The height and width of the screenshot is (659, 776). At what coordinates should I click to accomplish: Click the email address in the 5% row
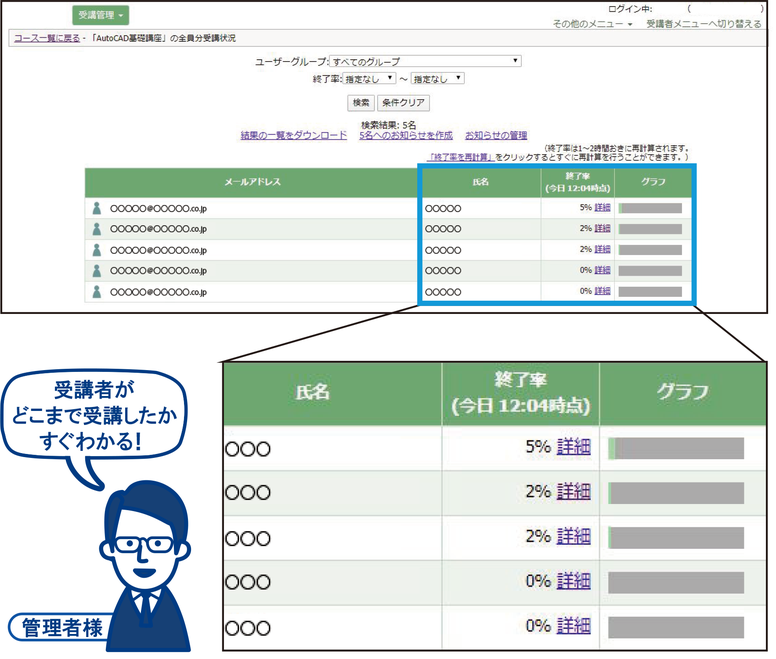[x=158, y=209]
